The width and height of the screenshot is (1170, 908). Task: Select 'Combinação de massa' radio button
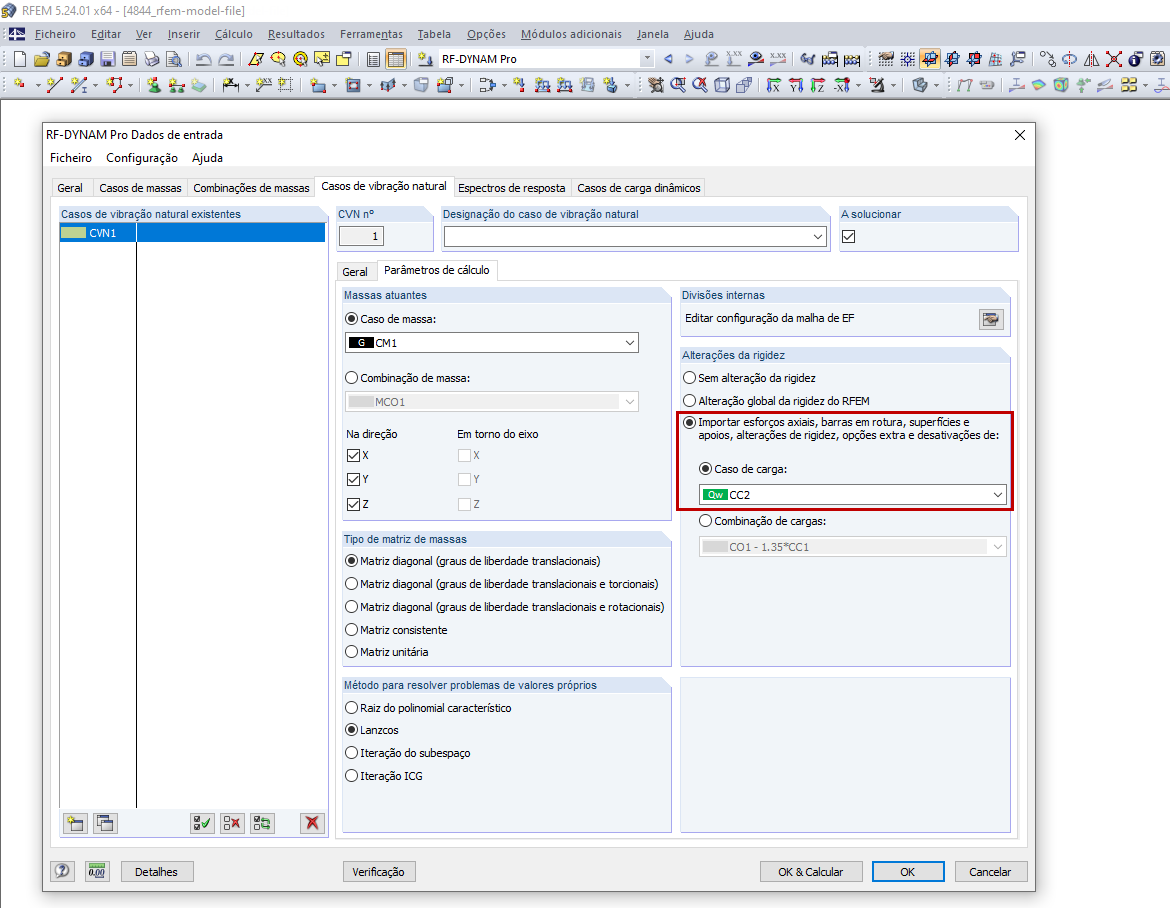pyautogui.click(x=351, y=378)
